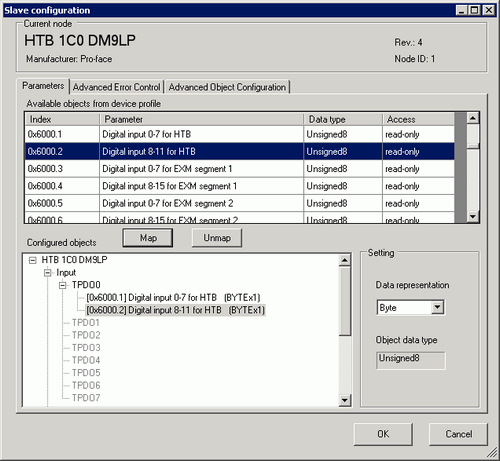Viewport: 500px width, 461px height.
Task: Select row 0x6000.3 EXM segment 1
Action: [239, 169]
